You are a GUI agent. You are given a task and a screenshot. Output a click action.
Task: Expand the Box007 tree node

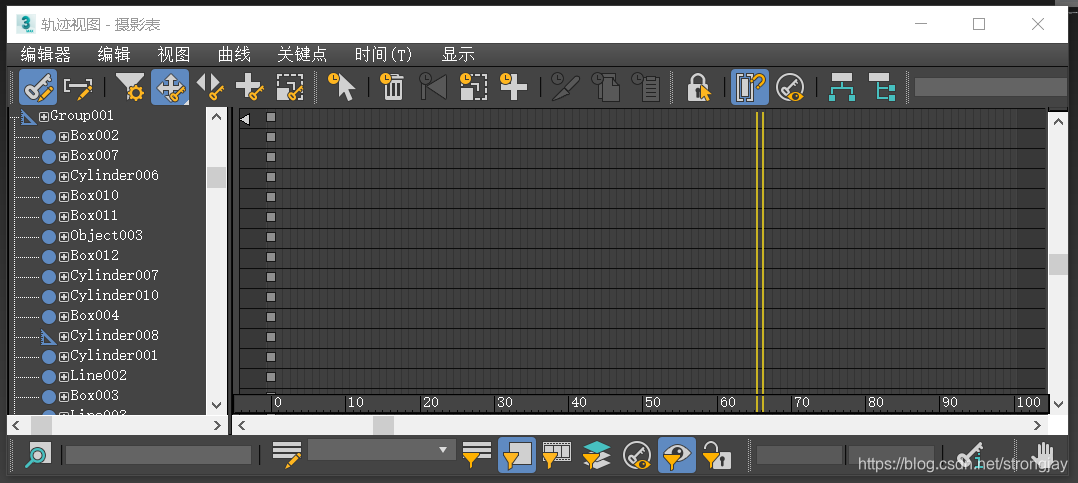[x=64, y=156]
